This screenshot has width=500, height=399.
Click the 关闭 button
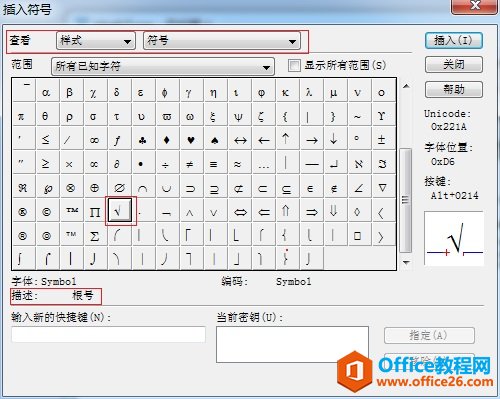click(x=454, y=64)
